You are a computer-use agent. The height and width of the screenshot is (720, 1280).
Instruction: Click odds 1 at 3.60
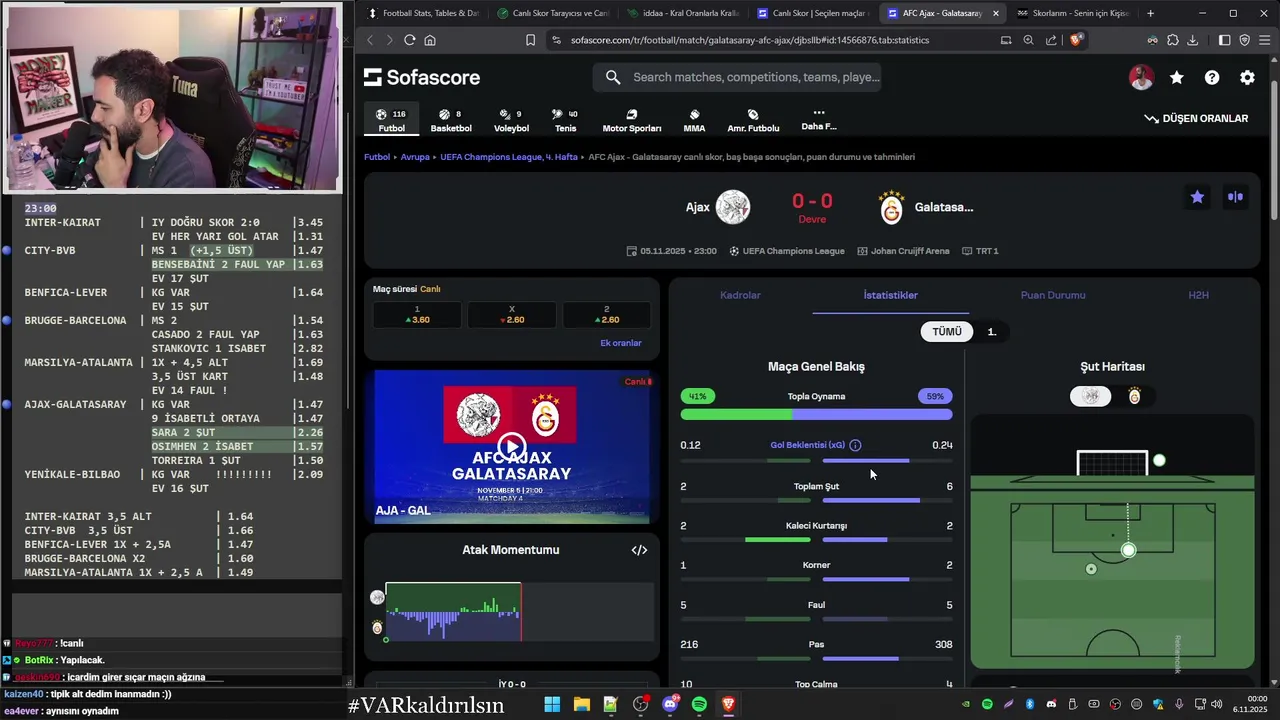pyautogui.click(x=417, y=315)
